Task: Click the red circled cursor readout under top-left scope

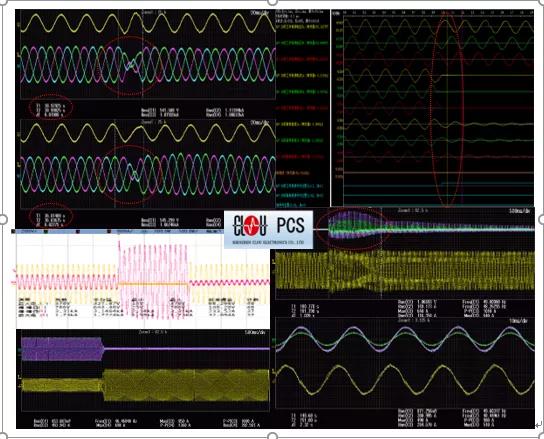Action: click(51, 107)
